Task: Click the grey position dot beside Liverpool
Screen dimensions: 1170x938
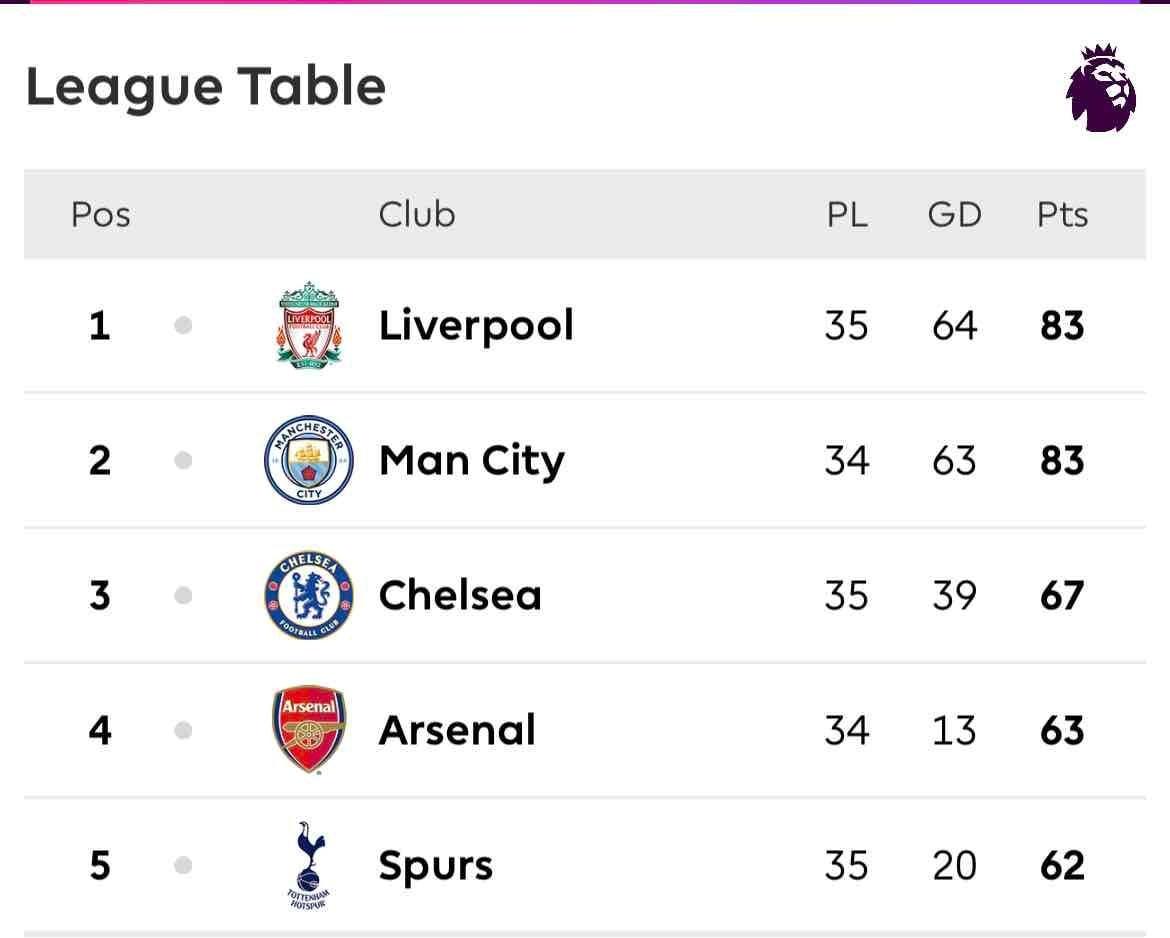Action: [x=183, y=325]
